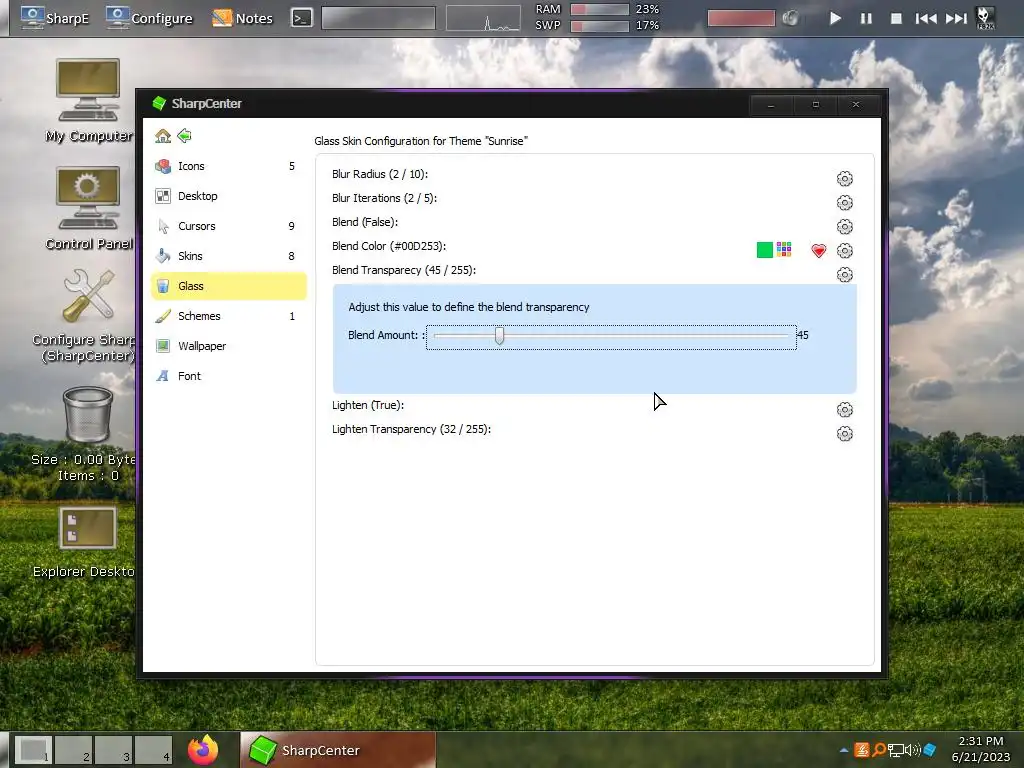Open the Notes button in top bar
Viewport: 1024px width, 768px height.
pyautogui.click(x=242, y=18)
